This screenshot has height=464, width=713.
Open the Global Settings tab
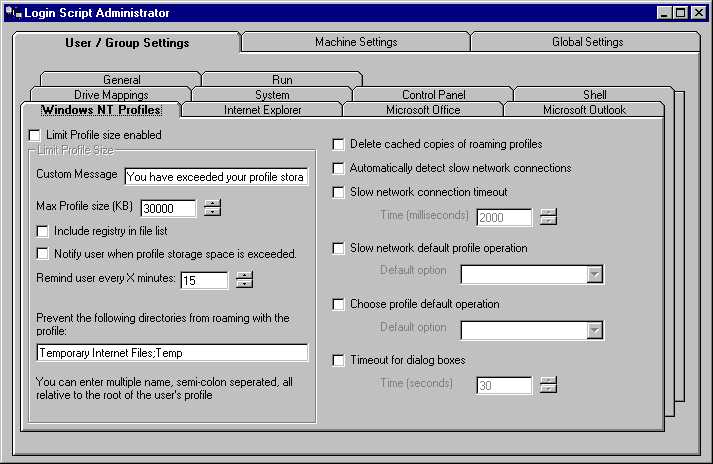[x=587, y=42]
